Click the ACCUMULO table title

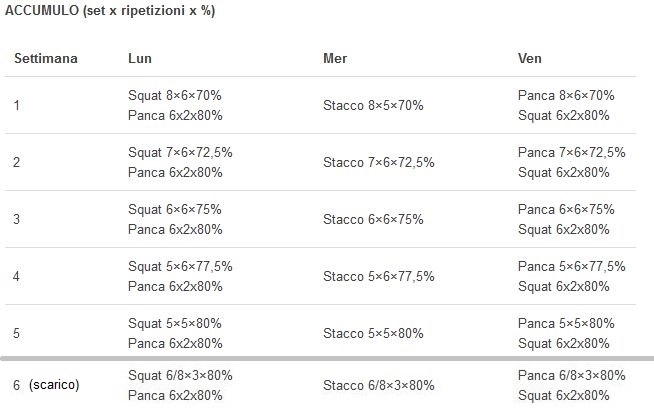[x=110, y=11]
